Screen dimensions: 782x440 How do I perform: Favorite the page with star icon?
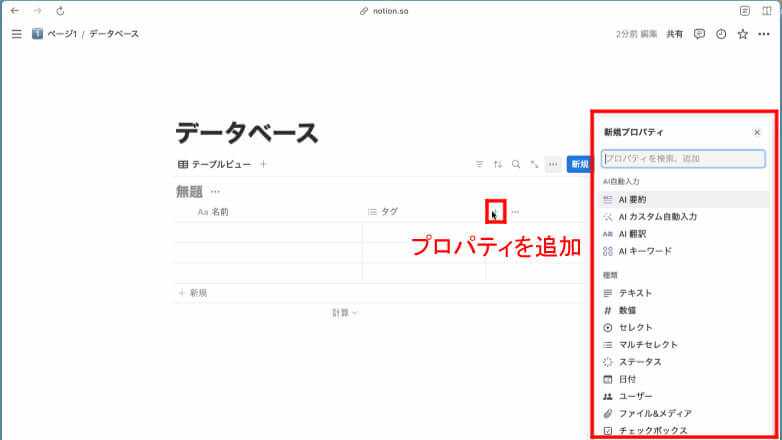[743, 34]
